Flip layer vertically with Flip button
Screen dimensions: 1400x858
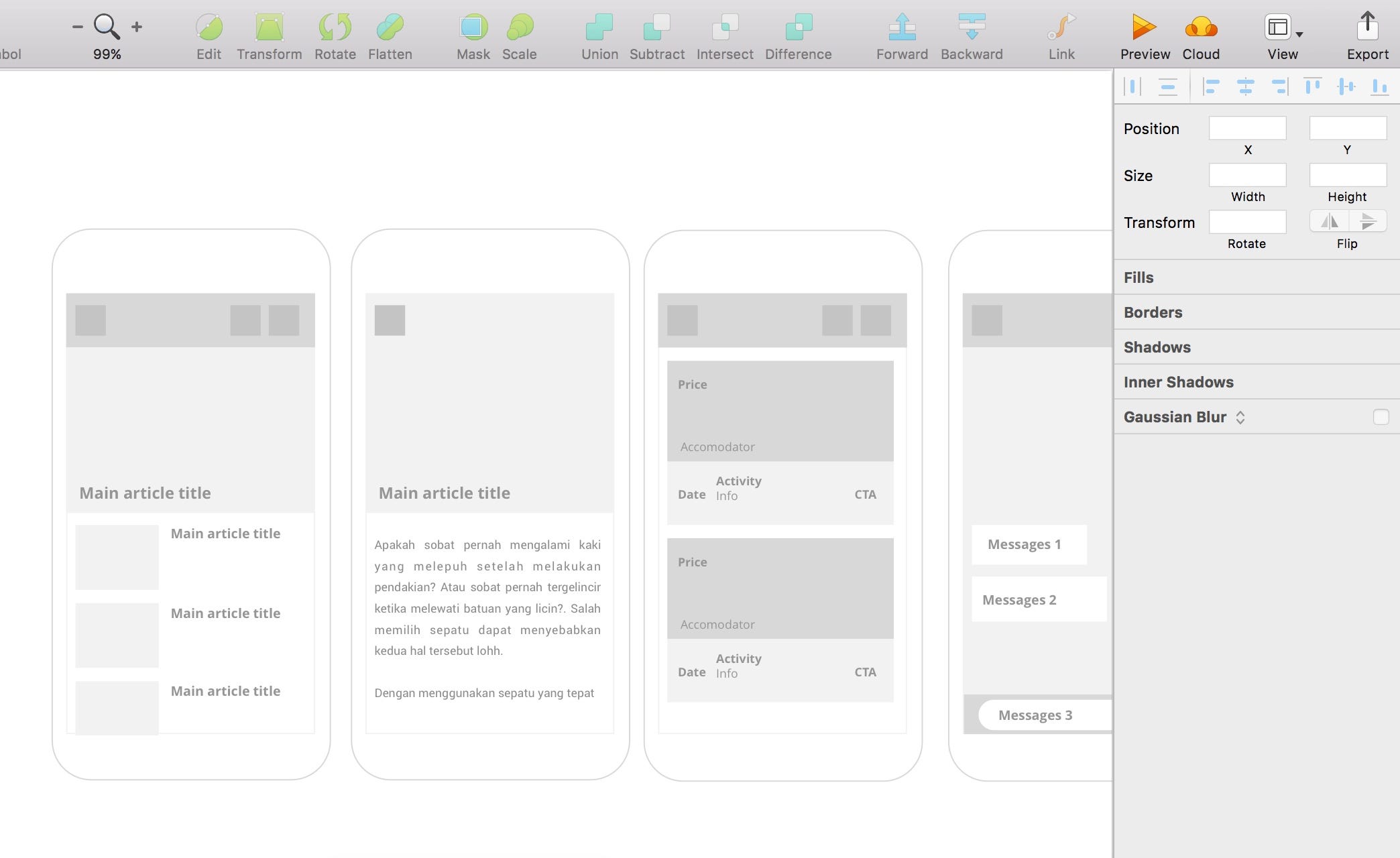[1368, 221]
